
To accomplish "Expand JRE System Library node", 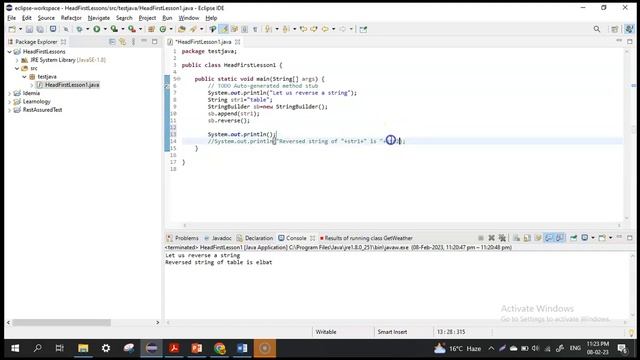I will coord(17,60).
